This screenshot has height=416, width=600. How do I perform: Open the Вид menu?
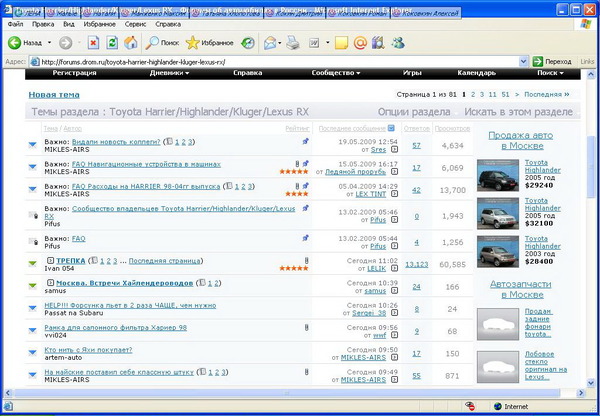pos(69,24)
